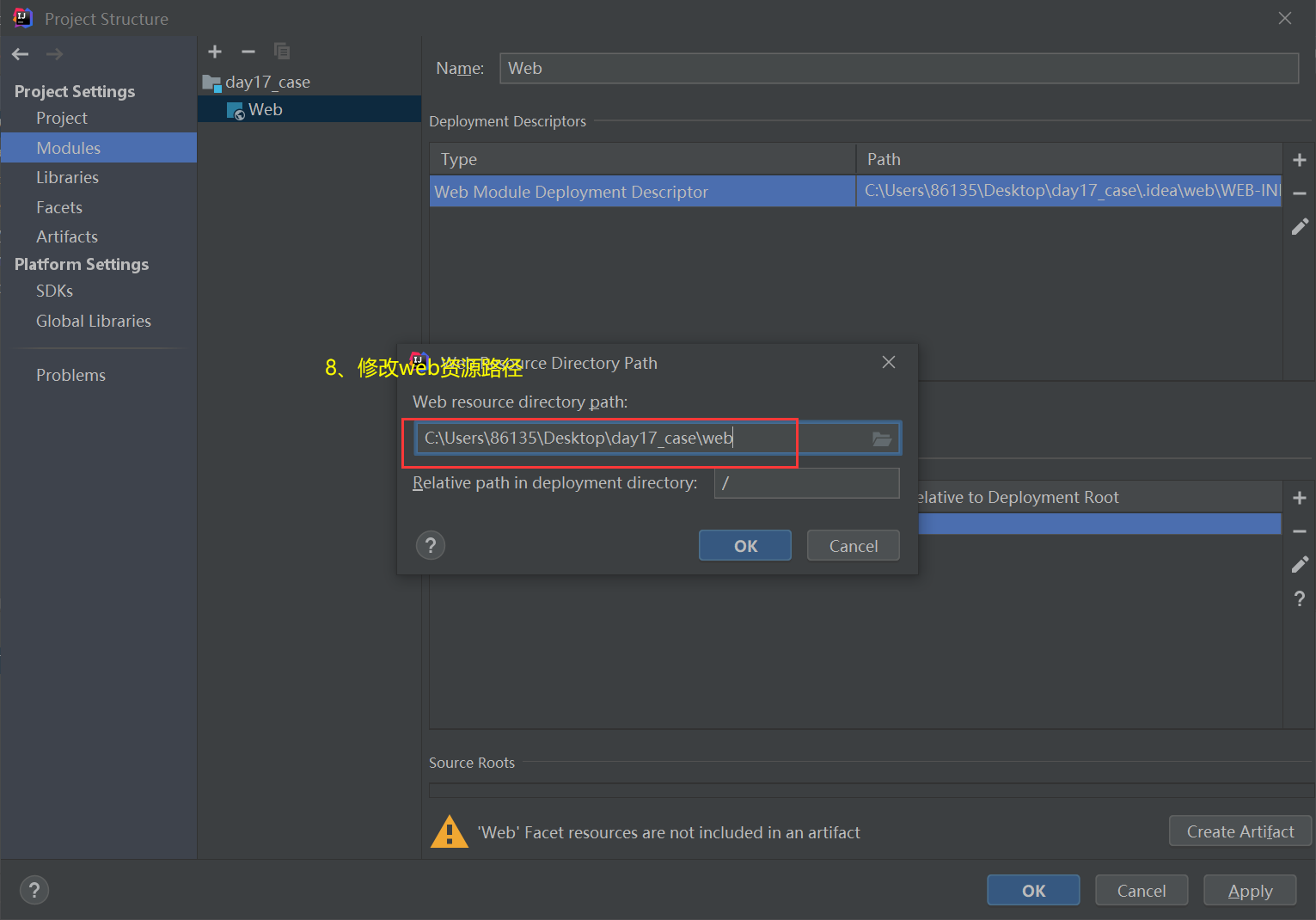Click the Relative to Deployment Root header
The width and height of the screenshot is (1316, 920).
1100,497
